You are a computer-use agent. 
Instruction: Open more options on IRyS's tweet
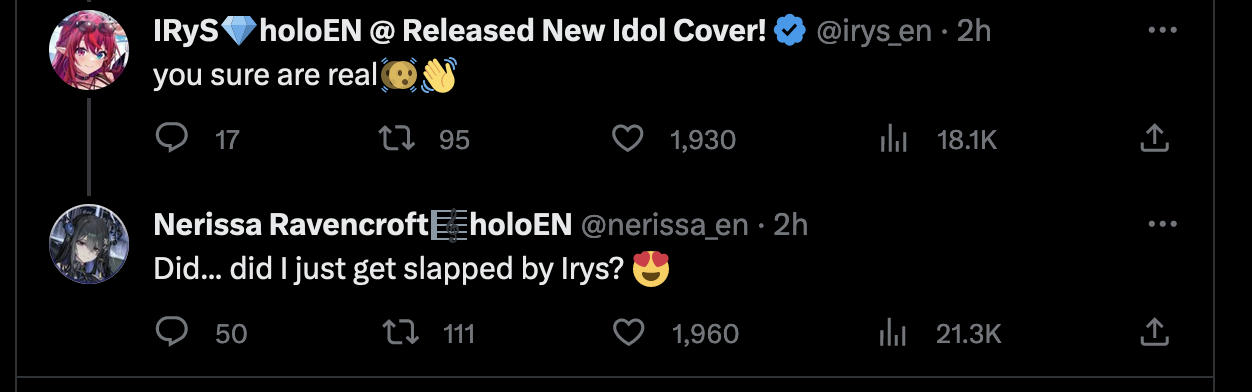tap(1163, 31)
